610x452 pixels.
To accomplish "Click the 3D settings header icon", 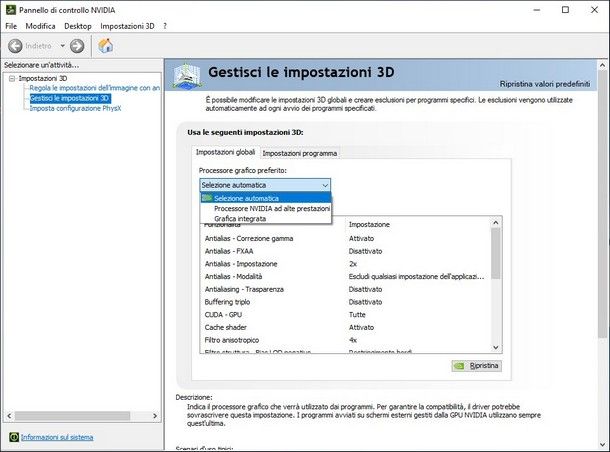I will [188, 75].
